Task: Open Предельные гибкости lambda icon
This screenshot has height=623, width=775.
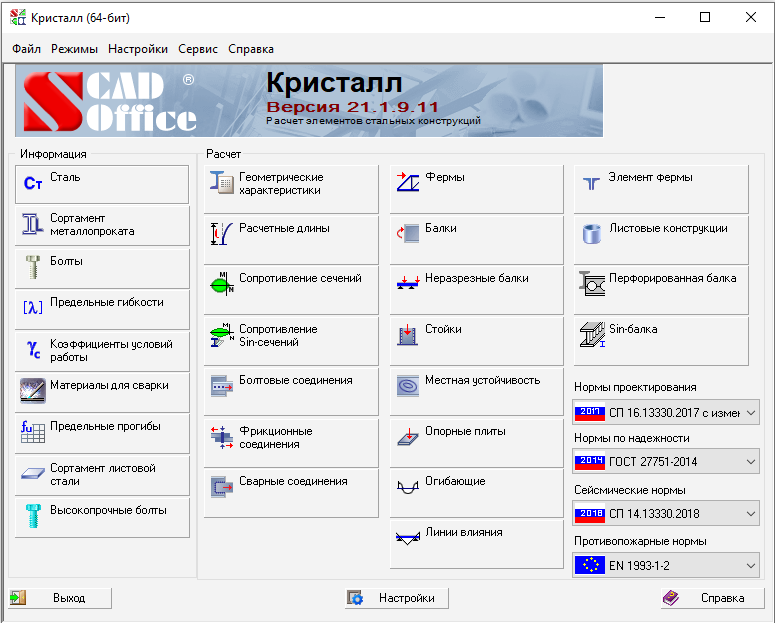Action: pos(33,308)
